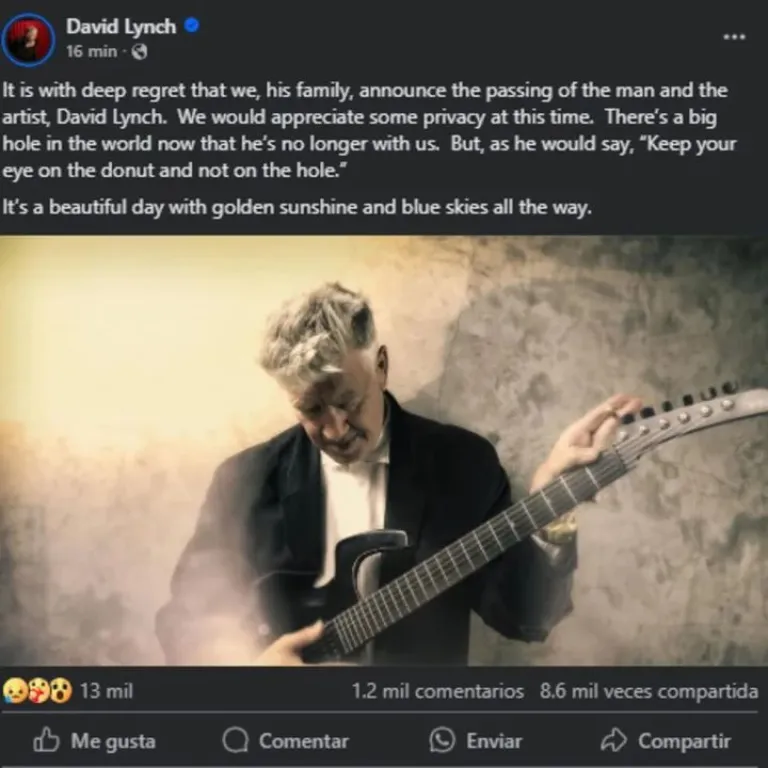View the 8.6 mil veces compartida list
Viewport: 768px width, 768px height.
point(649,692)
